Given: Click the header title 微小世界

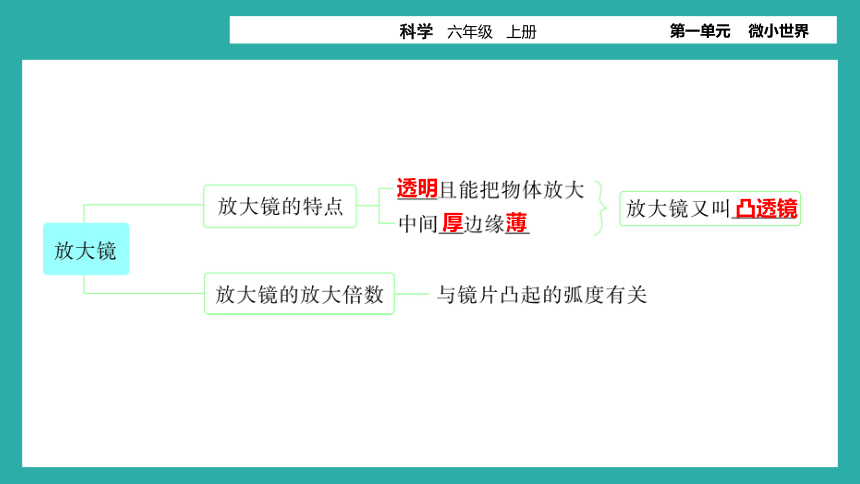Looking at the screenshot, I should [778, 31].
